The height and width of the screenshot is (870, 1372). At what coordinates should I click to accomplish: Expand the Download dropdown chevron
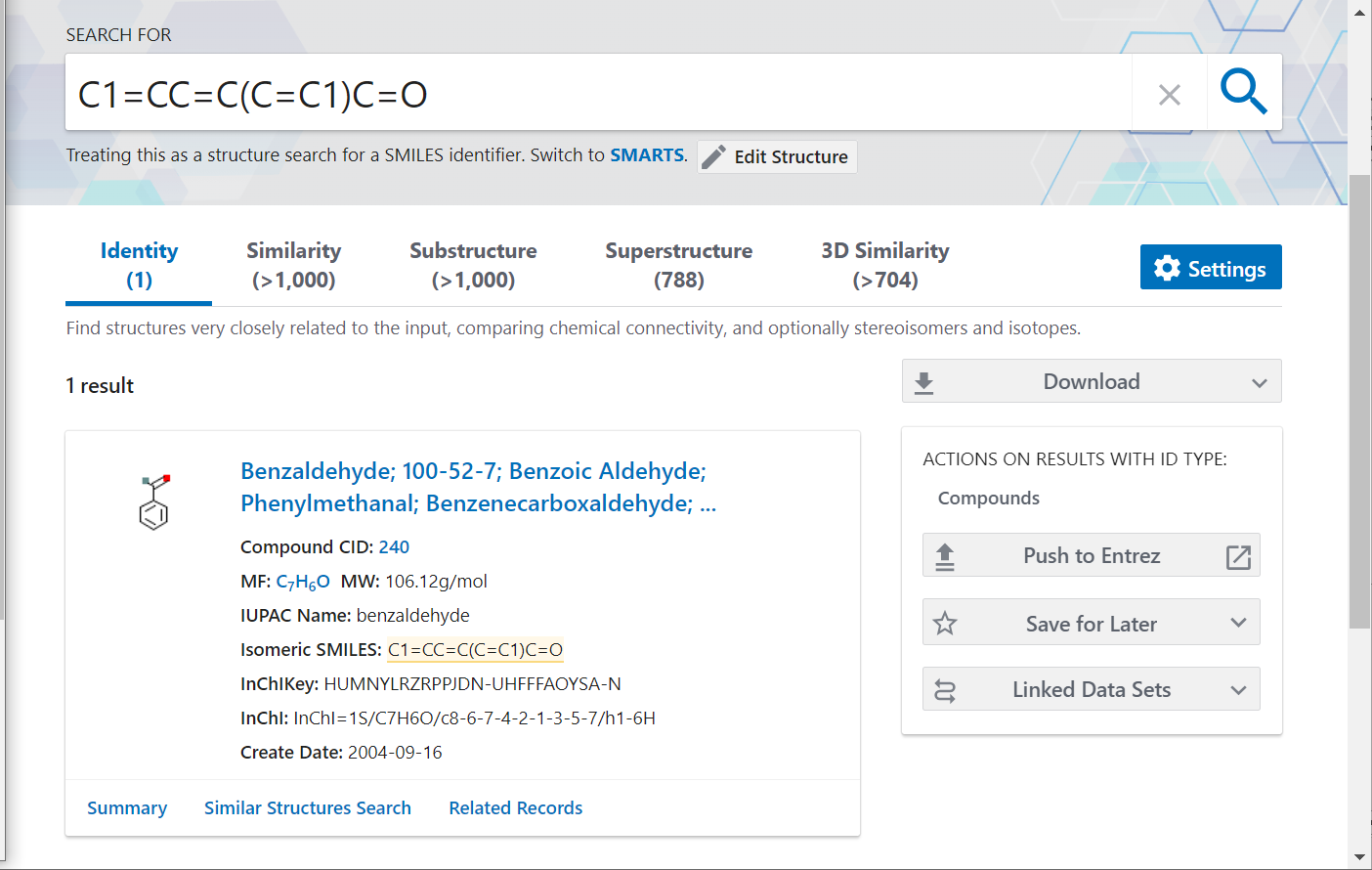click(x=1260, y=383)
